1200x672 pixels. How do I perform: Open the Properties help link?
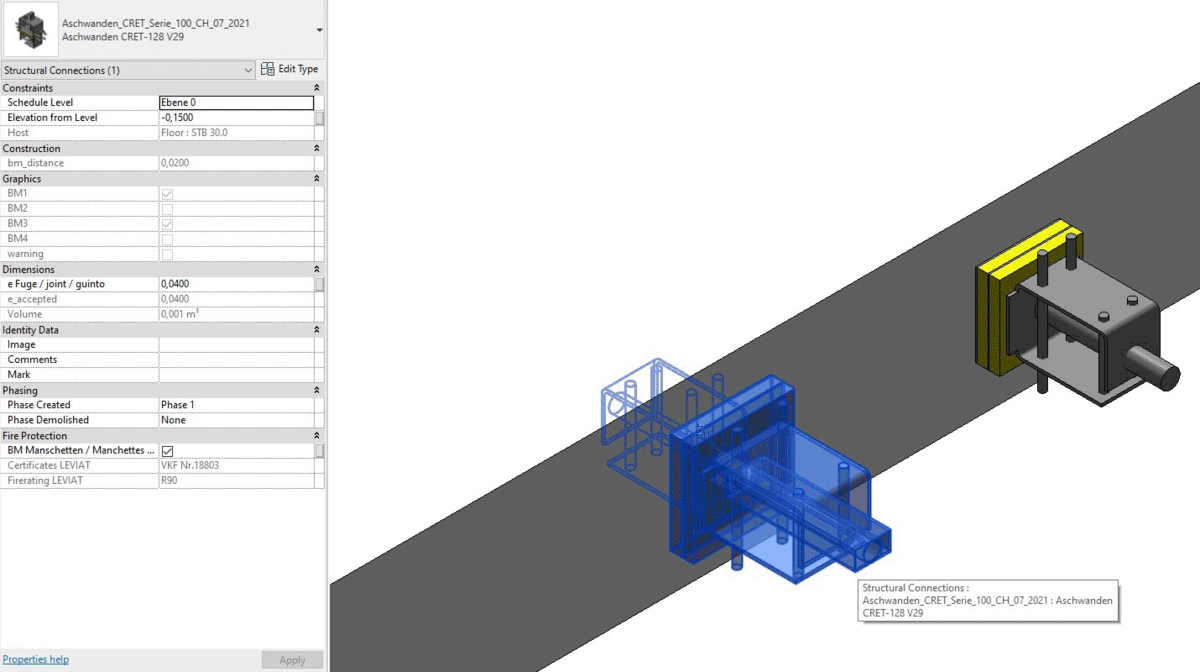36,659
